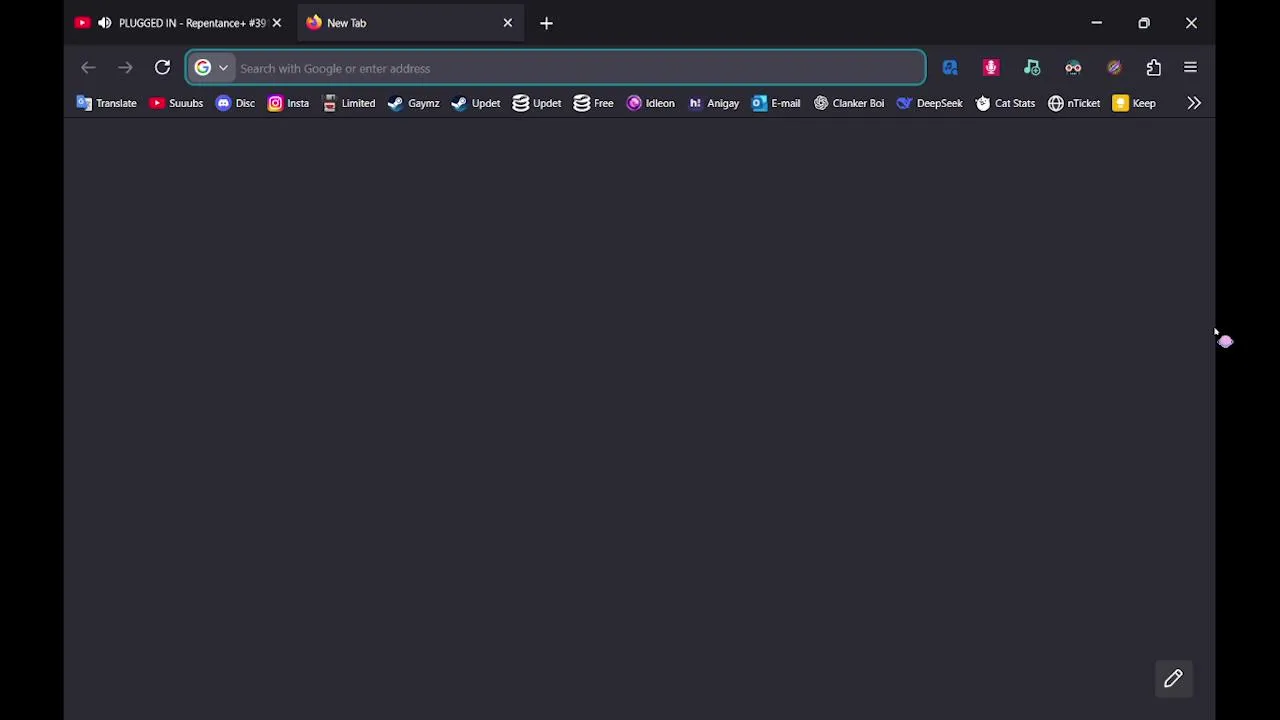Open the Suuubs YouTube bookmark
Viewport: 1280px width, 720px height.
click(x=176, y=103)
